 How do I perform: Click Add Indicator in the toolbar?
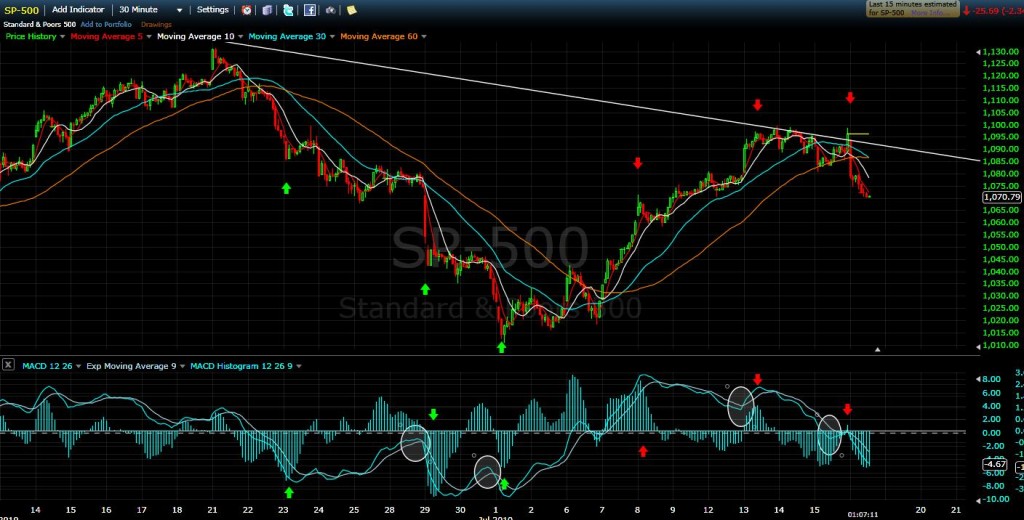tap(78, 9)
